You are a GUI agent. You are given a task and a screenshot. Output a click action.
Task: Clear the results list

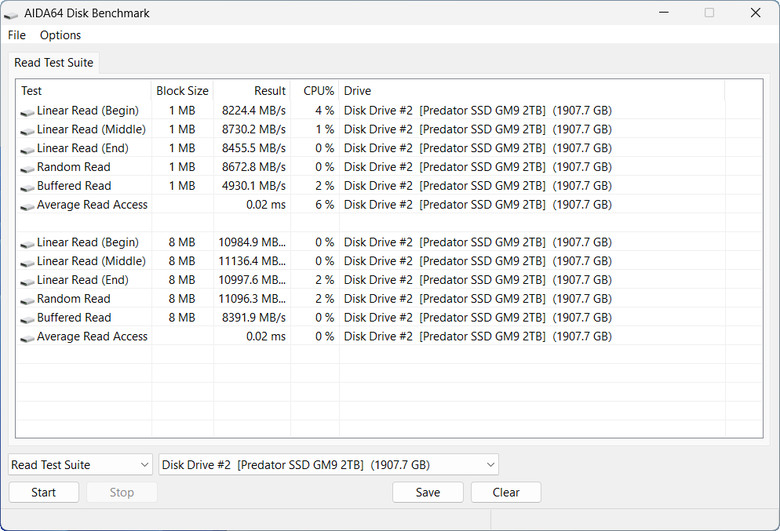(506, 492)
